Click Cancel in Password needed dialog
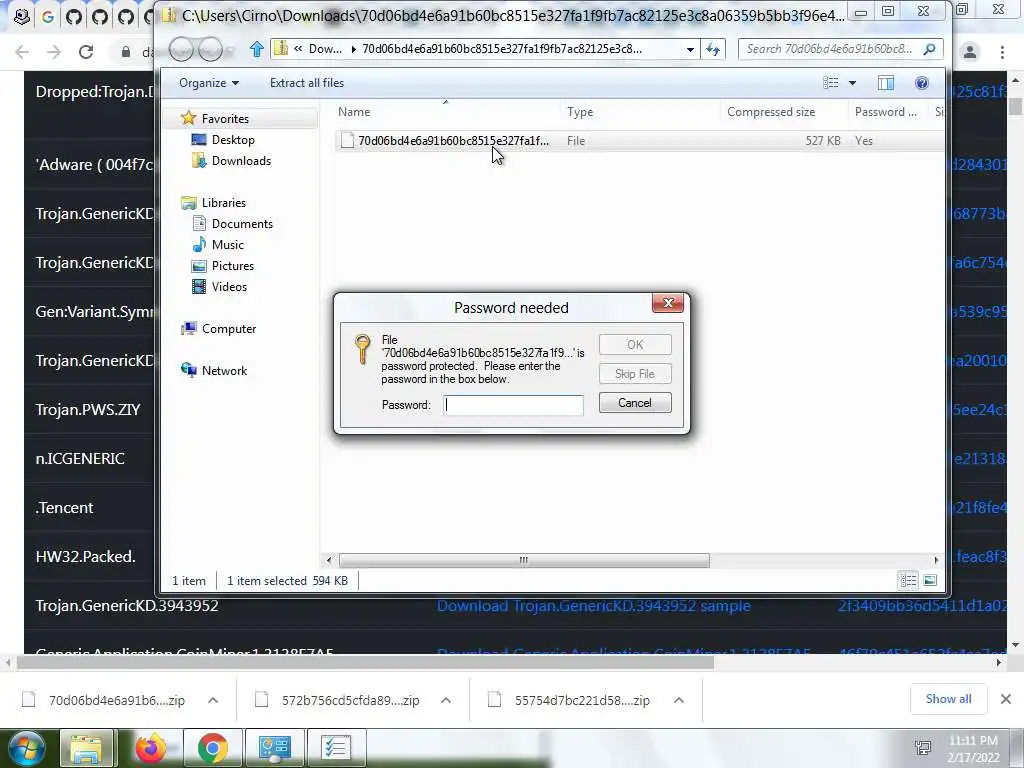 point(635,403)
